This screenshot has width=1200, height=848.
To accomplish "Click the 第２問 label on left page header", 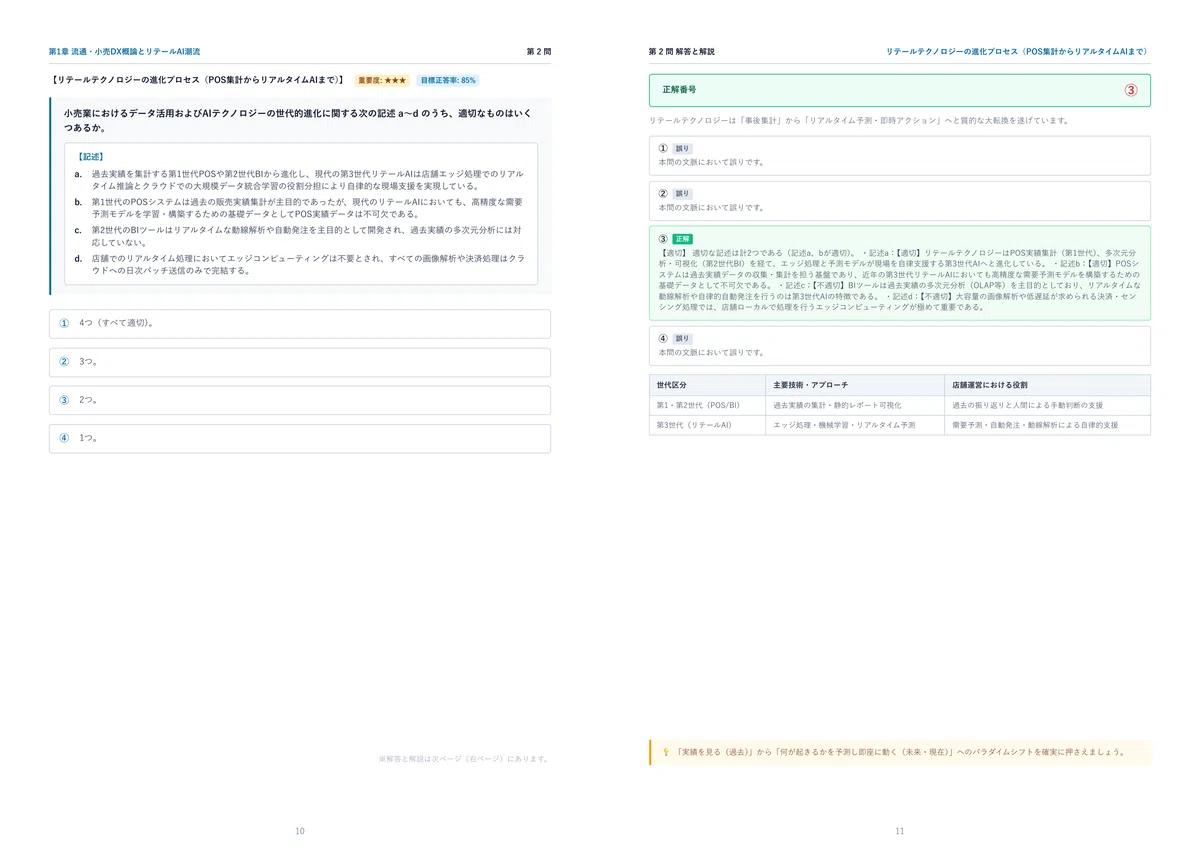I will tap(539, 51).
